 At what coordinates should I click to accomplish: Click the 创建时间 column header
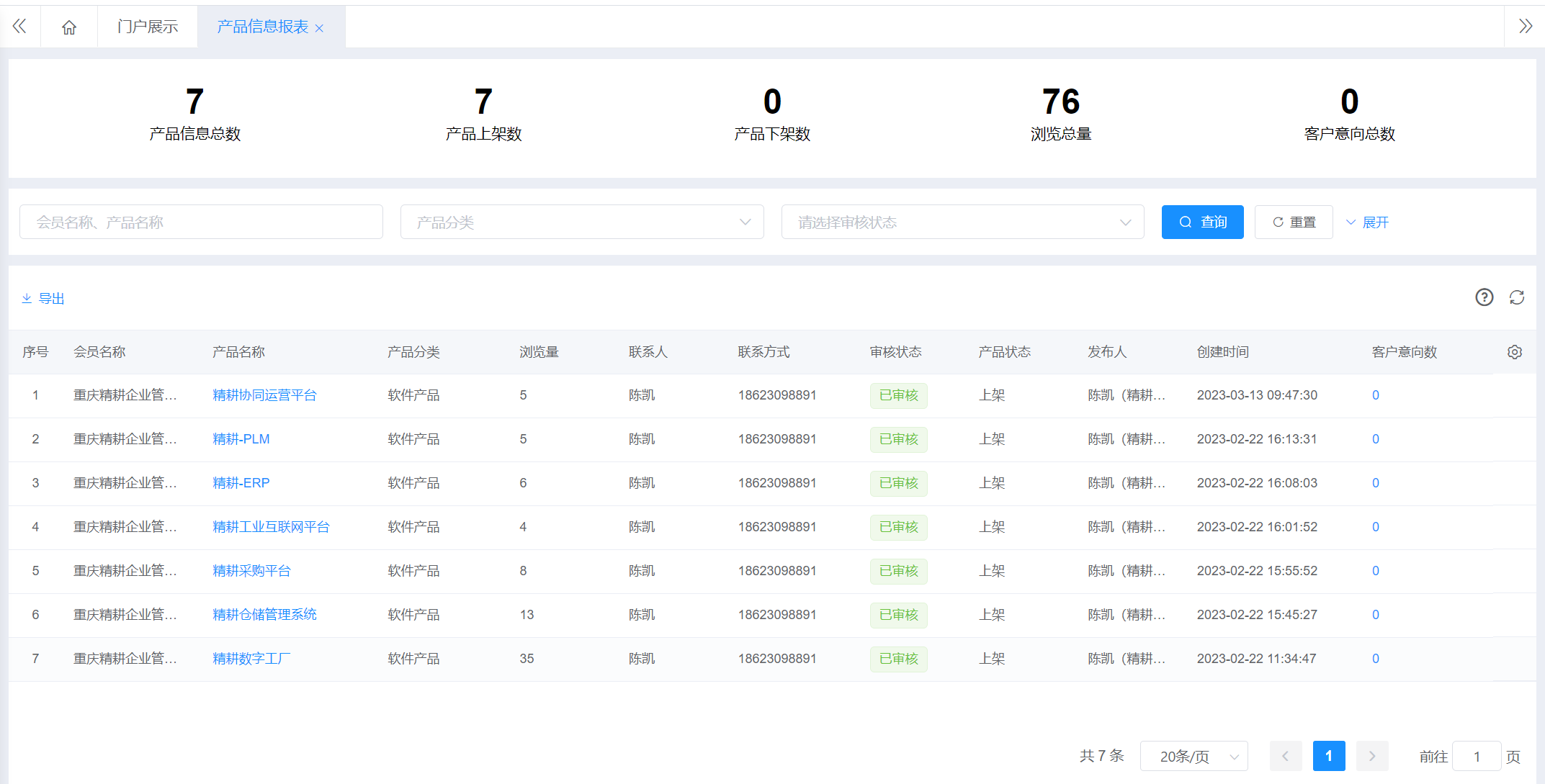click(x=1223, y=352)
